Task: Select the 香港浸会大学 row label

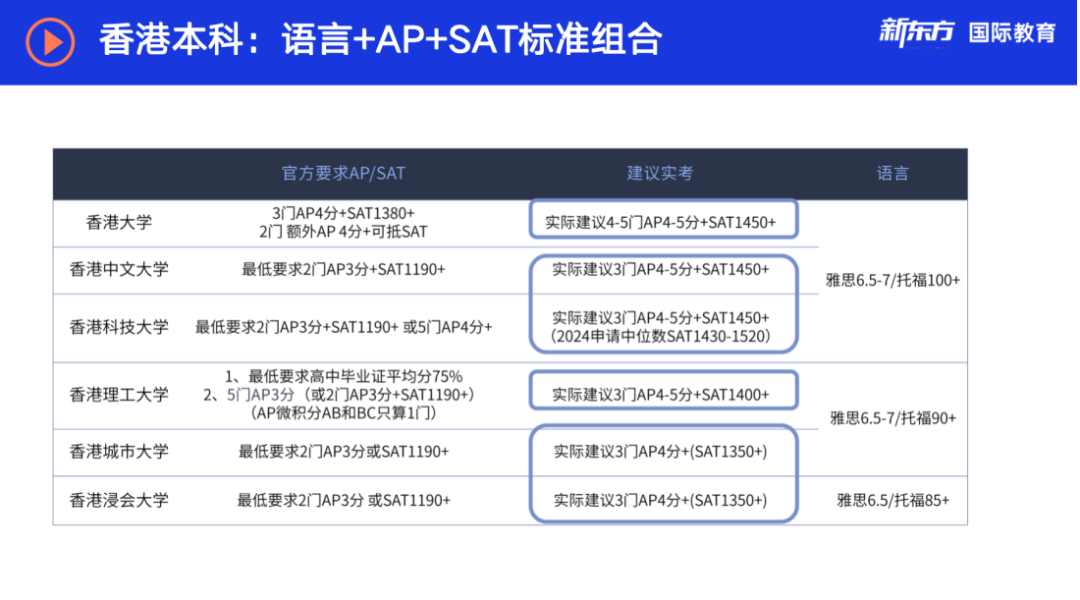Action: pos(118,501)
